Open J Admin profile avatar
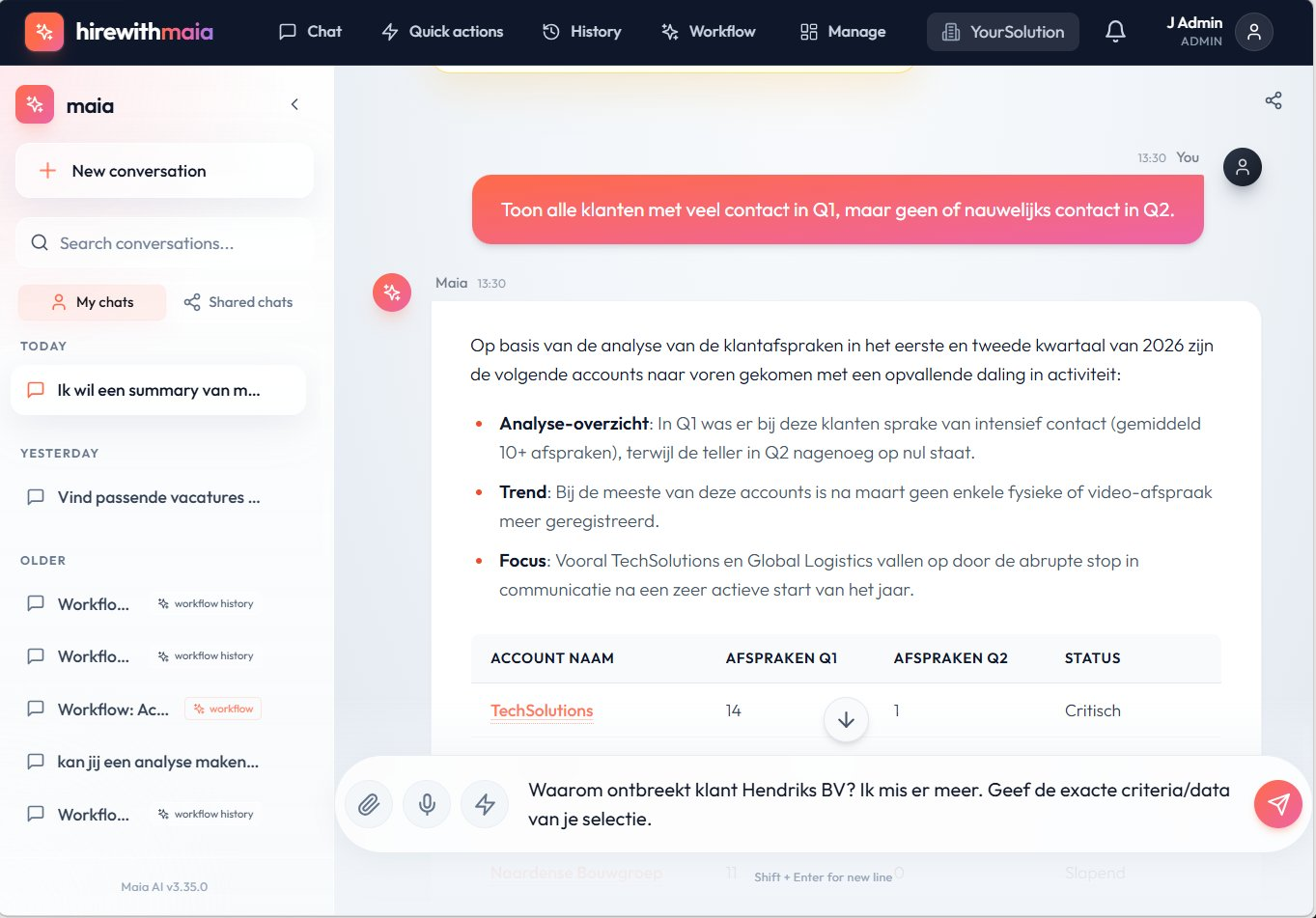1316x918 pixels. click(1254, 32)
